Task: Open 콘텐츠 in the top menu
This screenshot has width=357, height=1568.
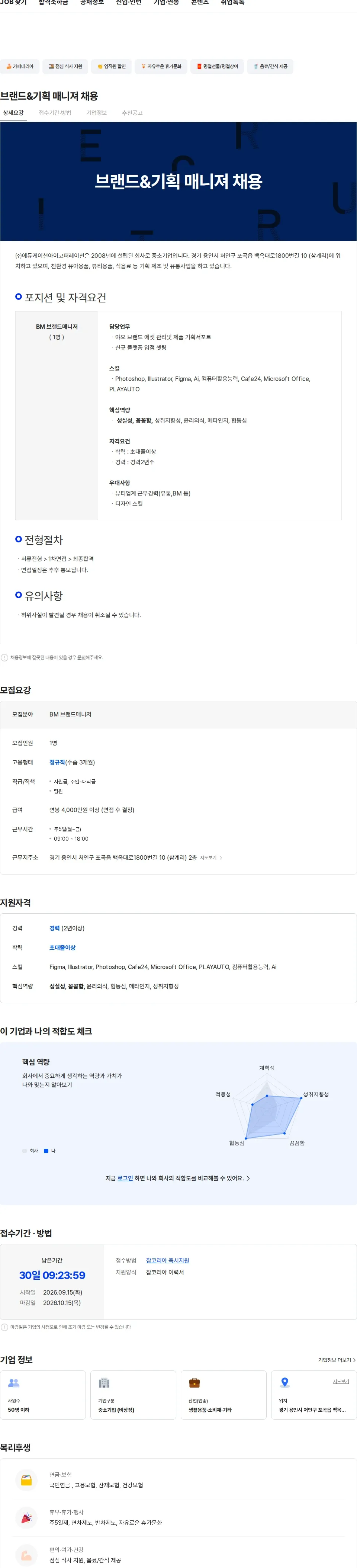Action: [199, 3]
